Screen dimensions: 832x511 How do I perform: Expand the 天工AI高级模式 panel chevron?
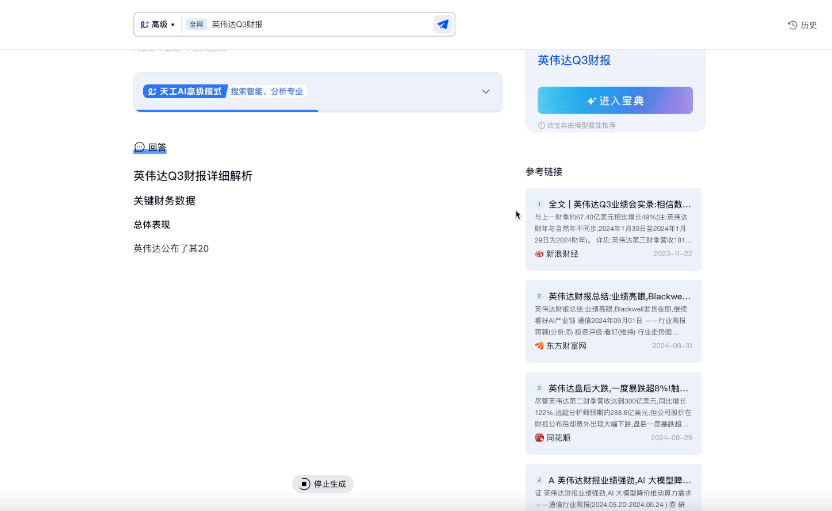[486, 91]
